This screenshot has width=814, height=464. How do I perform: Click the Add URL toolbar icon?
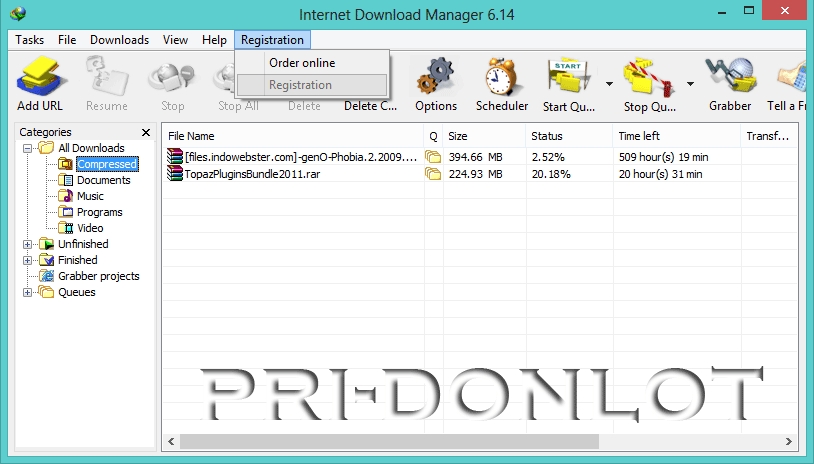tap(40, 78)
